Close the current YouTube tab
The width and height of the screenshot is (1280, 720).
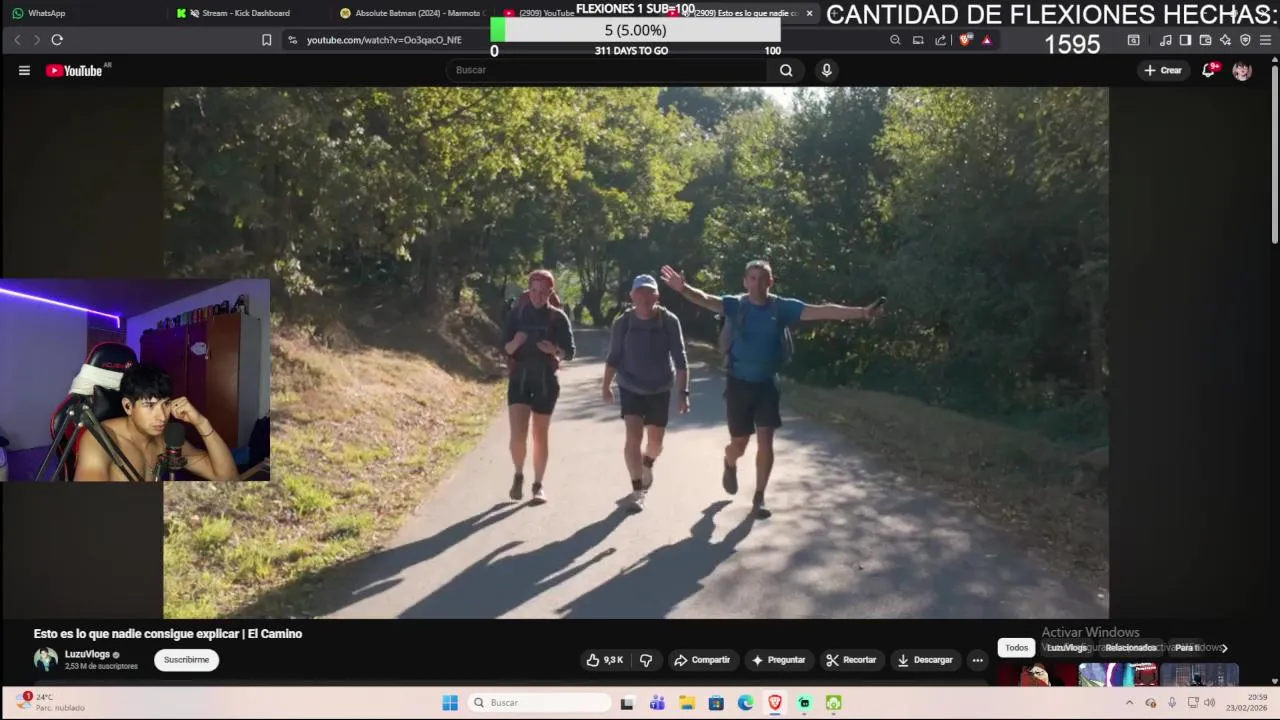point(809,13)
